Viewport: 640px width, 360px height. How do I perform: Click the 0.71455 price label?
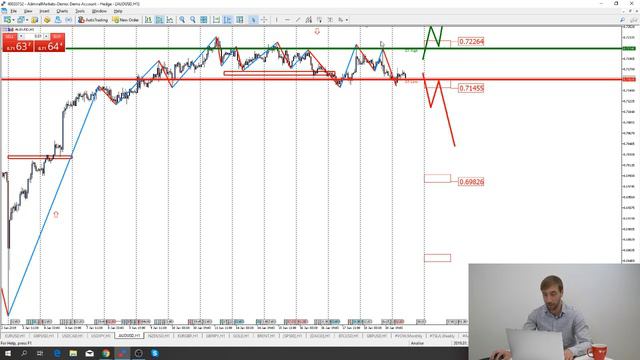[471, 88]
